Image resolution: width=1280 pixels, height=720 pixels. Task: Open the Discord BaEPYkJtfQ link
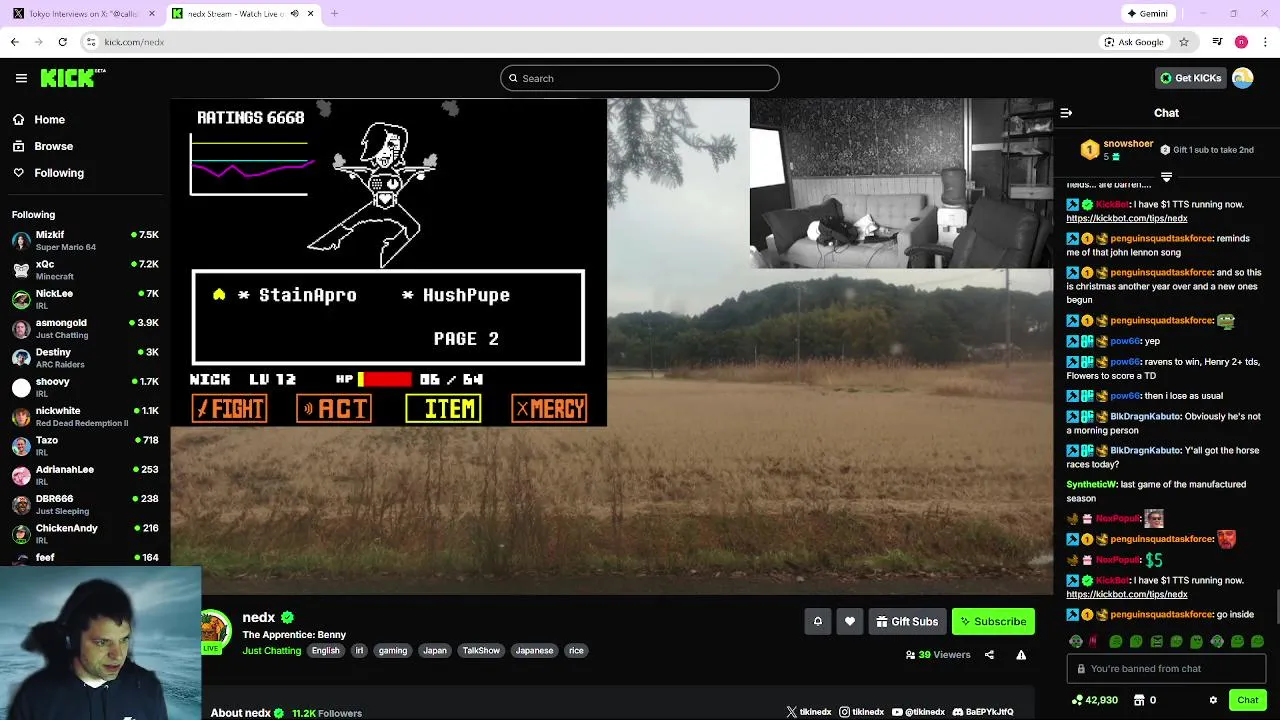[x=983, y=712]
